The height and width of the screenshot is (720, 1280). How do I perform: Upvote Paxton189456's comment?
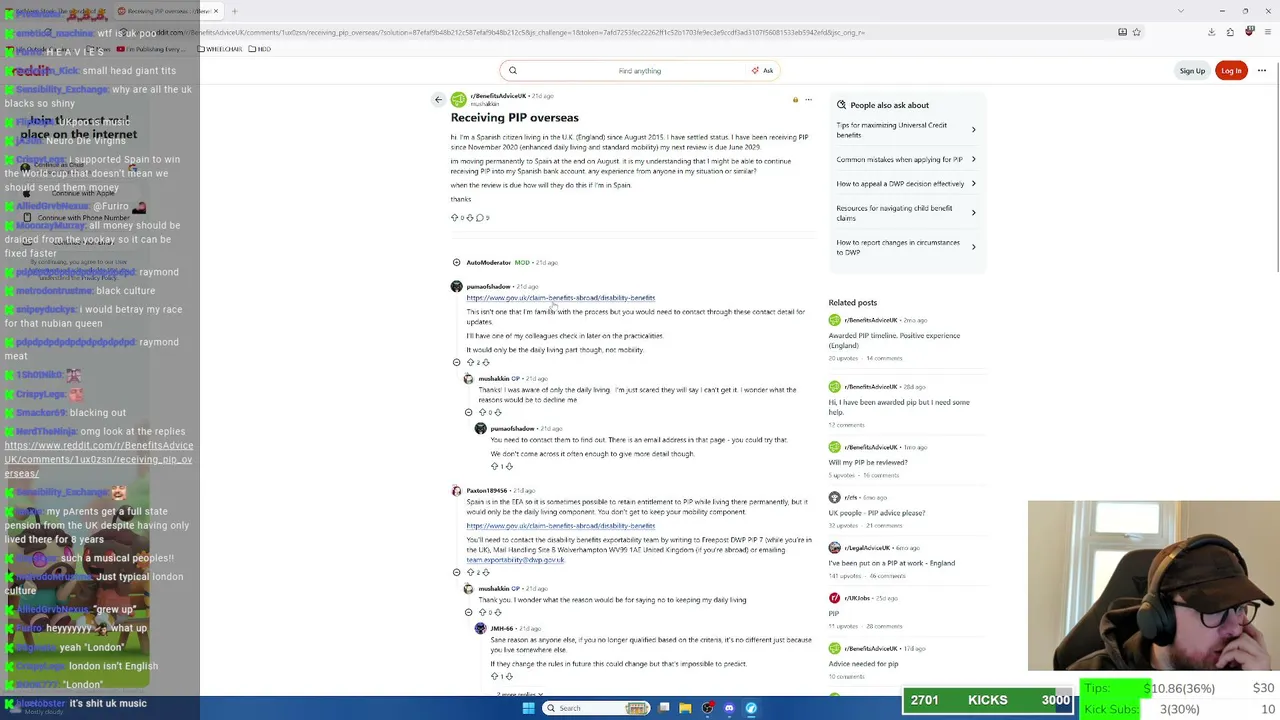pyautogui.click(x=470, y=572)
